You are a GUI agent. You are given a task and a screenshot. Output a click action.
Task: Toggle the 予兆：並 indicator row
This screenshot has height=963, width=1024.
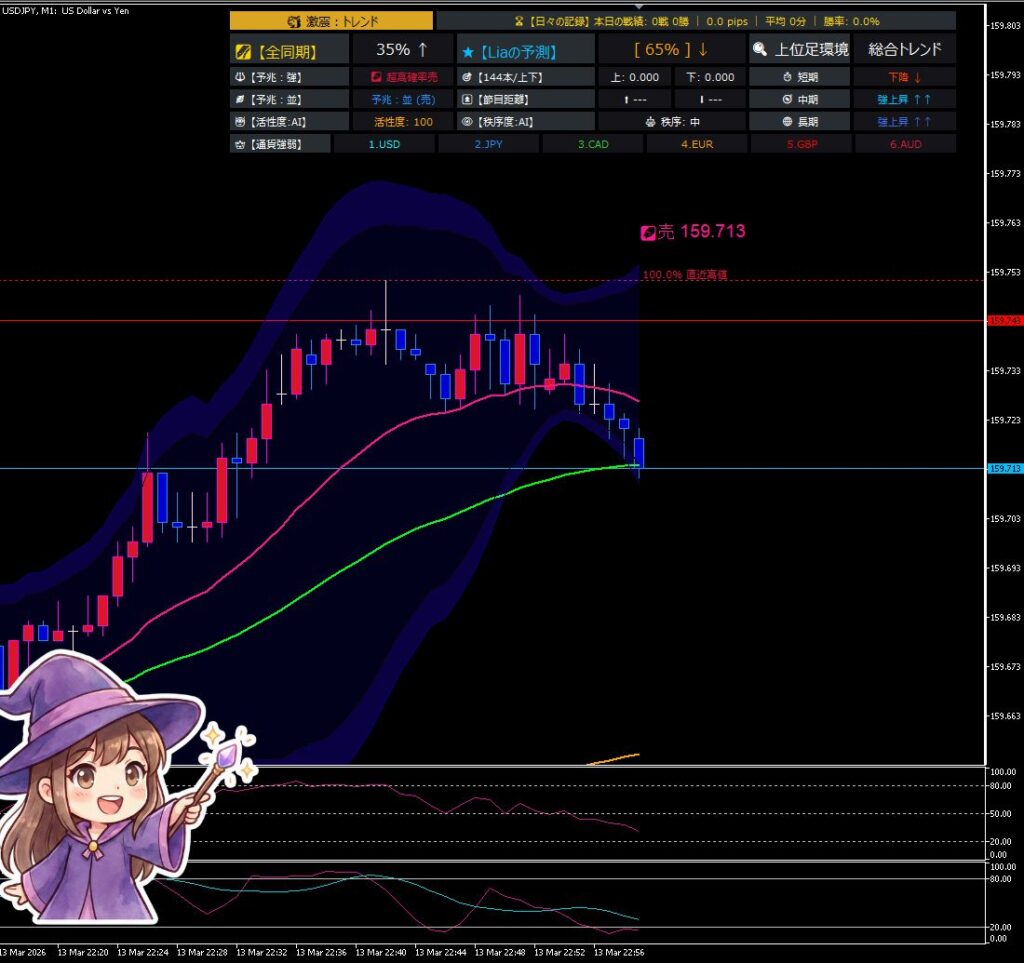pyautogui.click(x=289, y=99)
